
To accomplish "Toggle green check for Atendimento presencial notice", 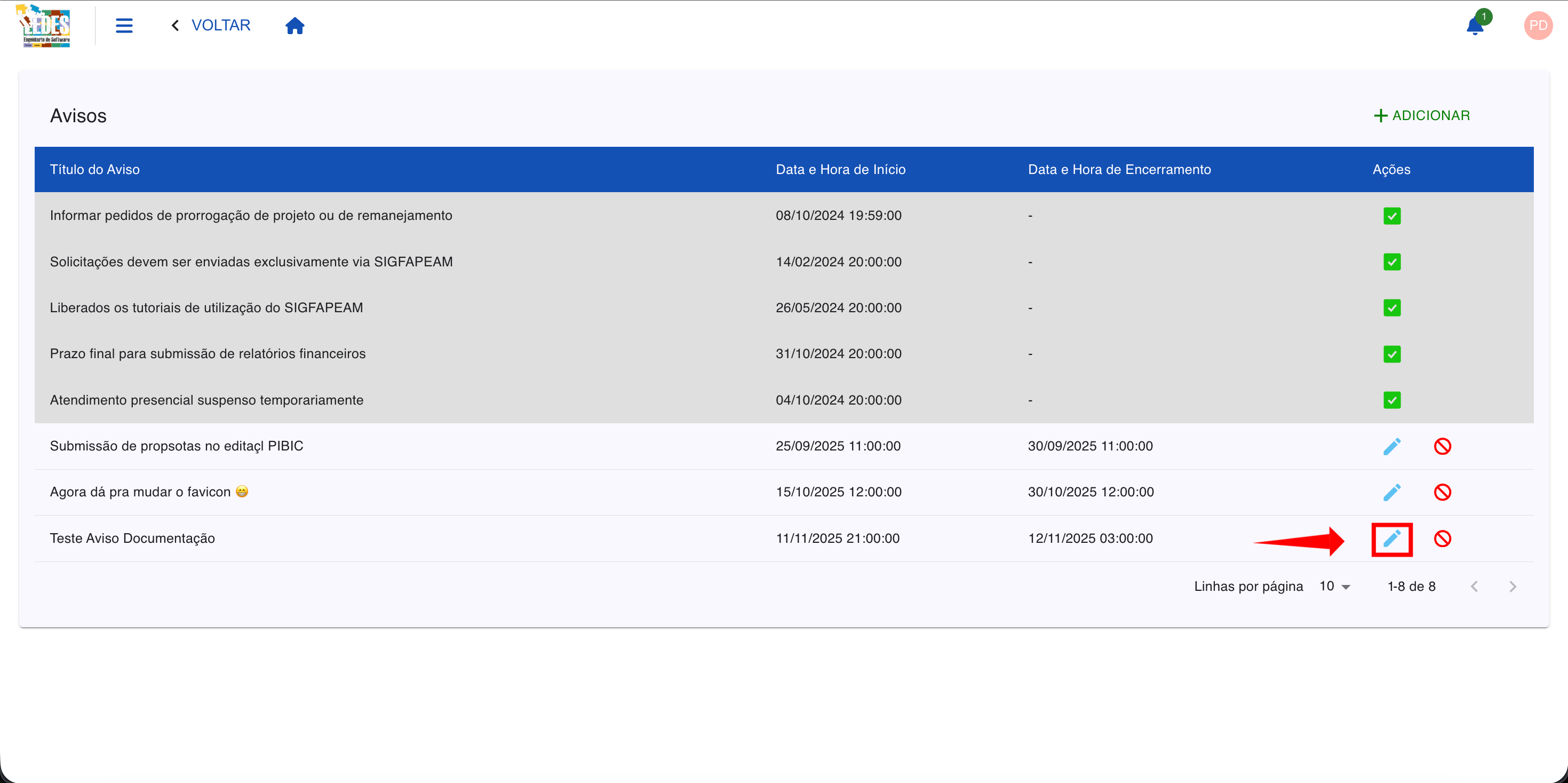I will click(x=1391, y=400).
